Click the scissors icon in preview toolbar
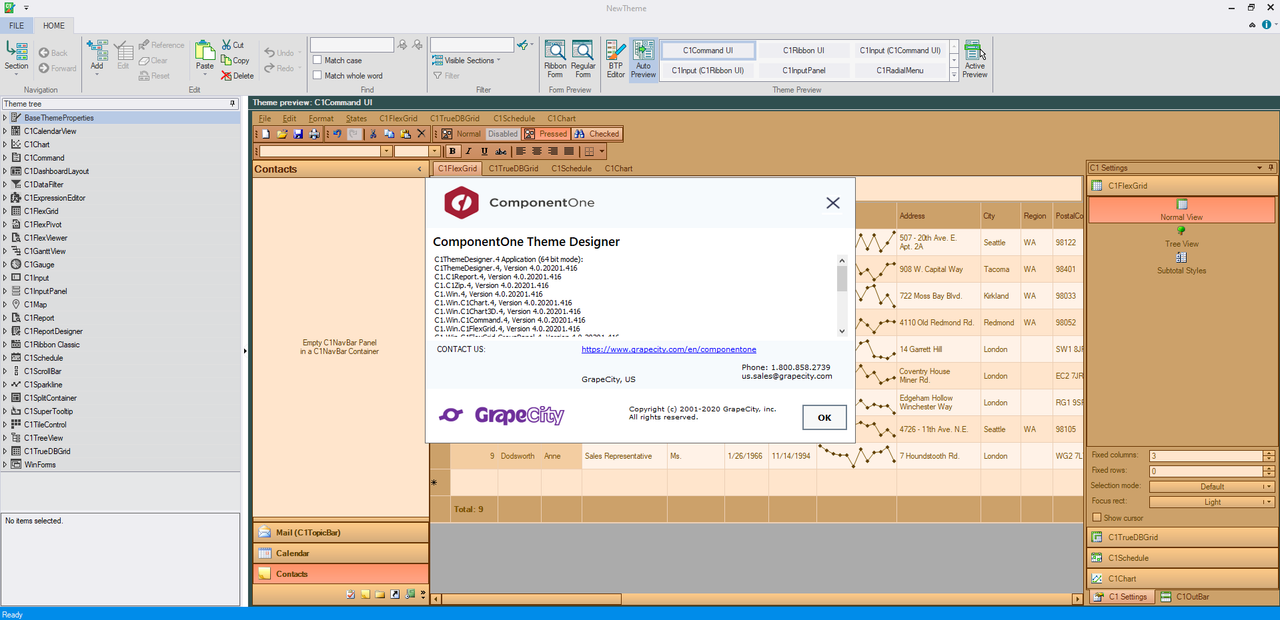This screenshot has width=1280, height=620. [x=373, y=134]
